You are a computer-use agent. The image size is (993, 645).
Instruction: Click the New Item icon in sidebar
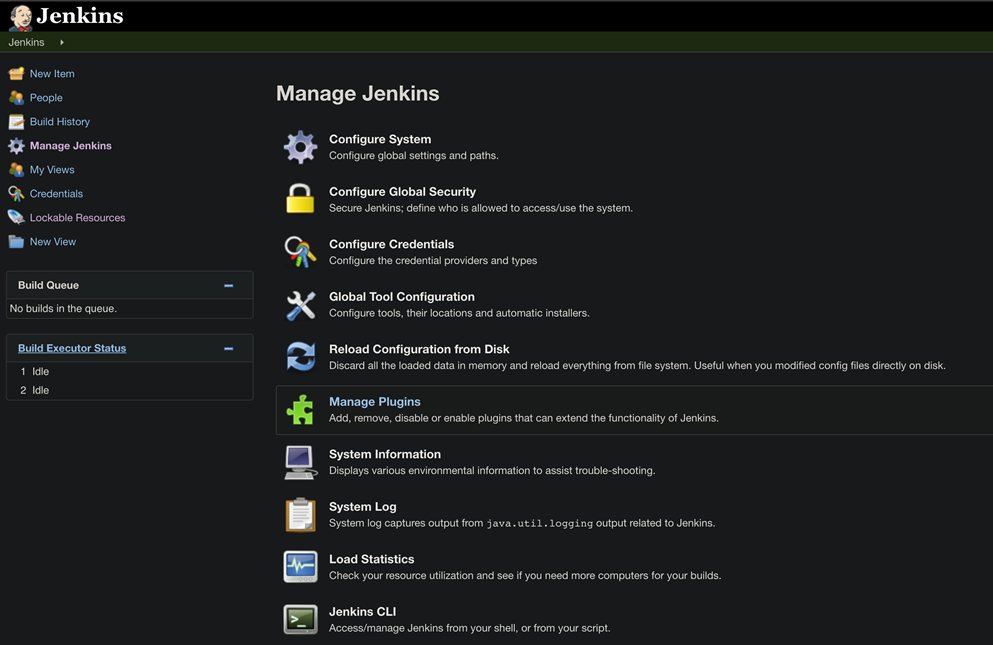point(16,73)
